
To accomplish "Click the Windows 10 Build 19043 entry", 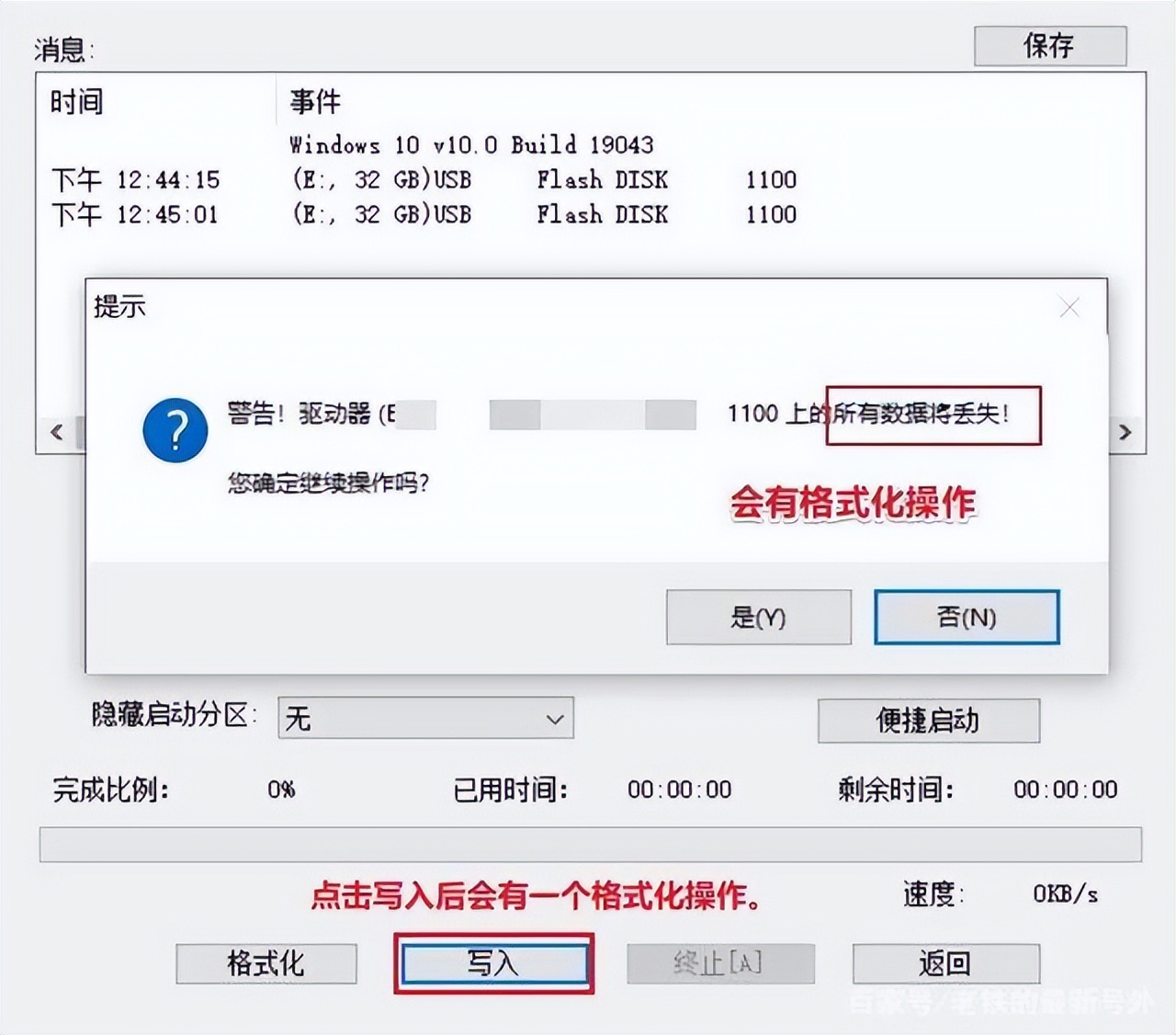I will (470, 145).
